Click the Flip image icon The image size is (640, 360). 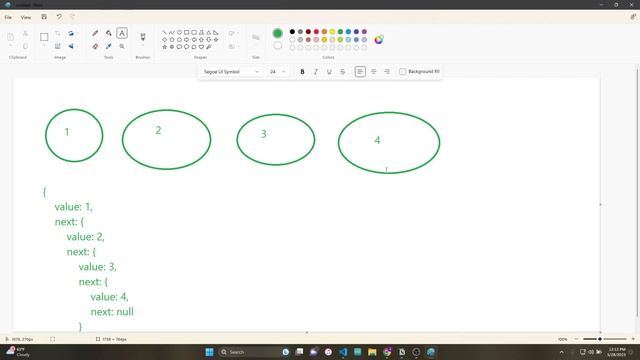[x=71, y=47]
